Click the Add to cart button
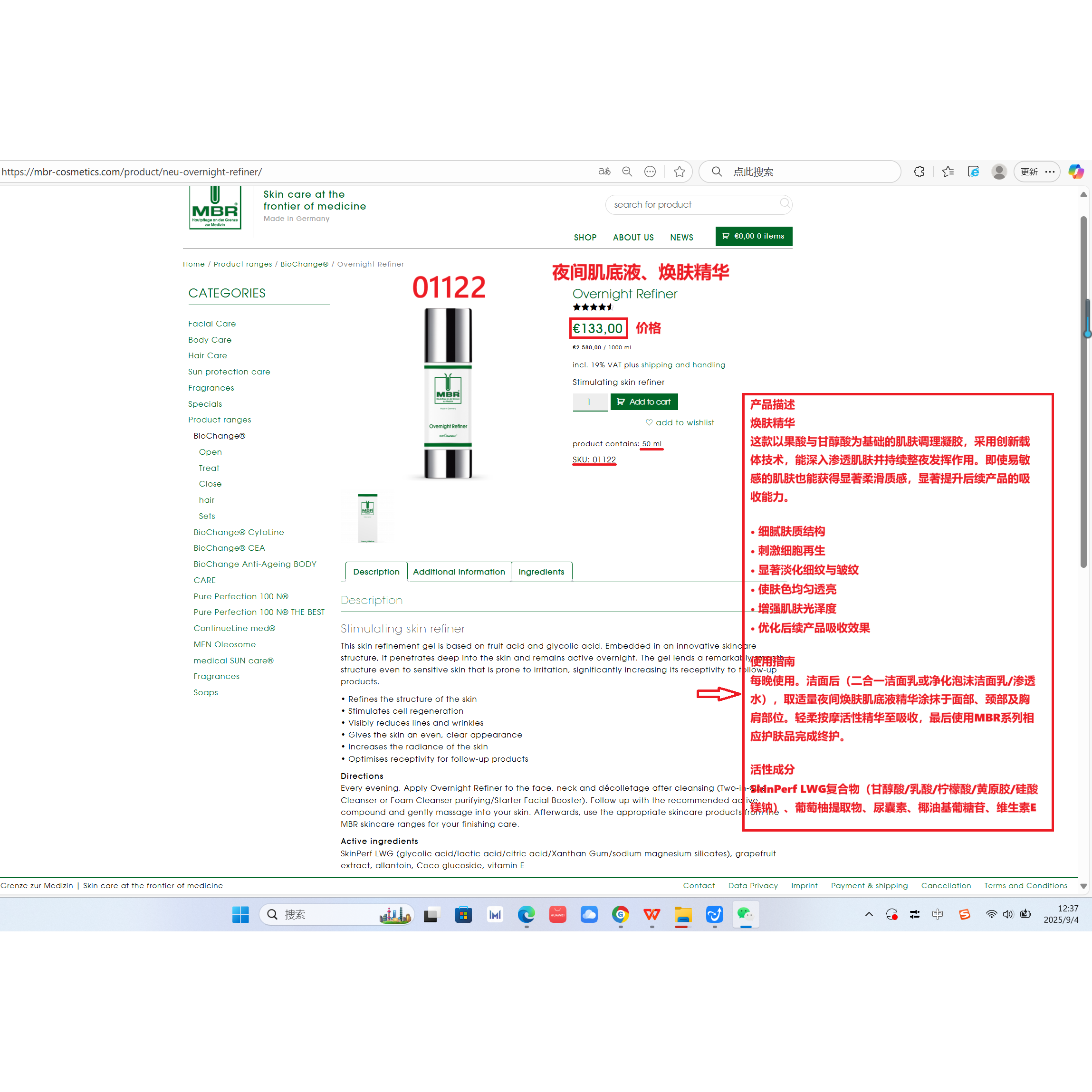The width and height of the screenshot is (1092, 1092). 644,402
